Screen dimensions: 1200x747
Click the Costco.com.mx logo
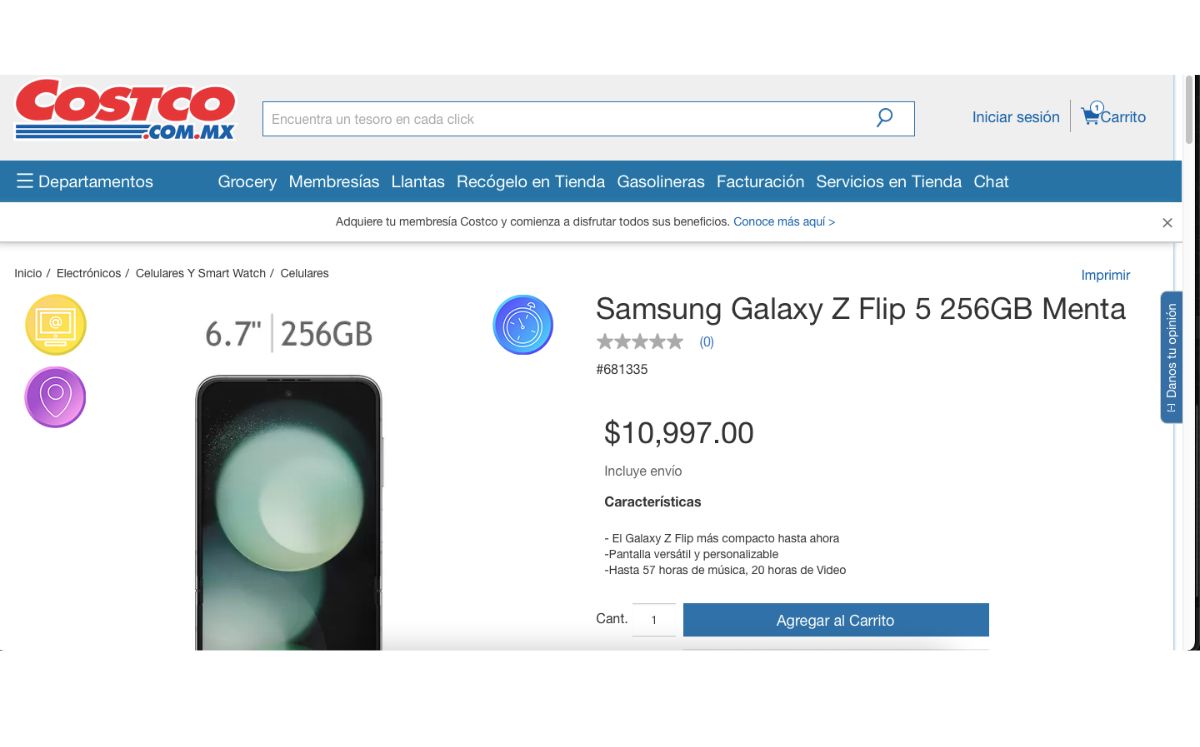pos(125,110)
